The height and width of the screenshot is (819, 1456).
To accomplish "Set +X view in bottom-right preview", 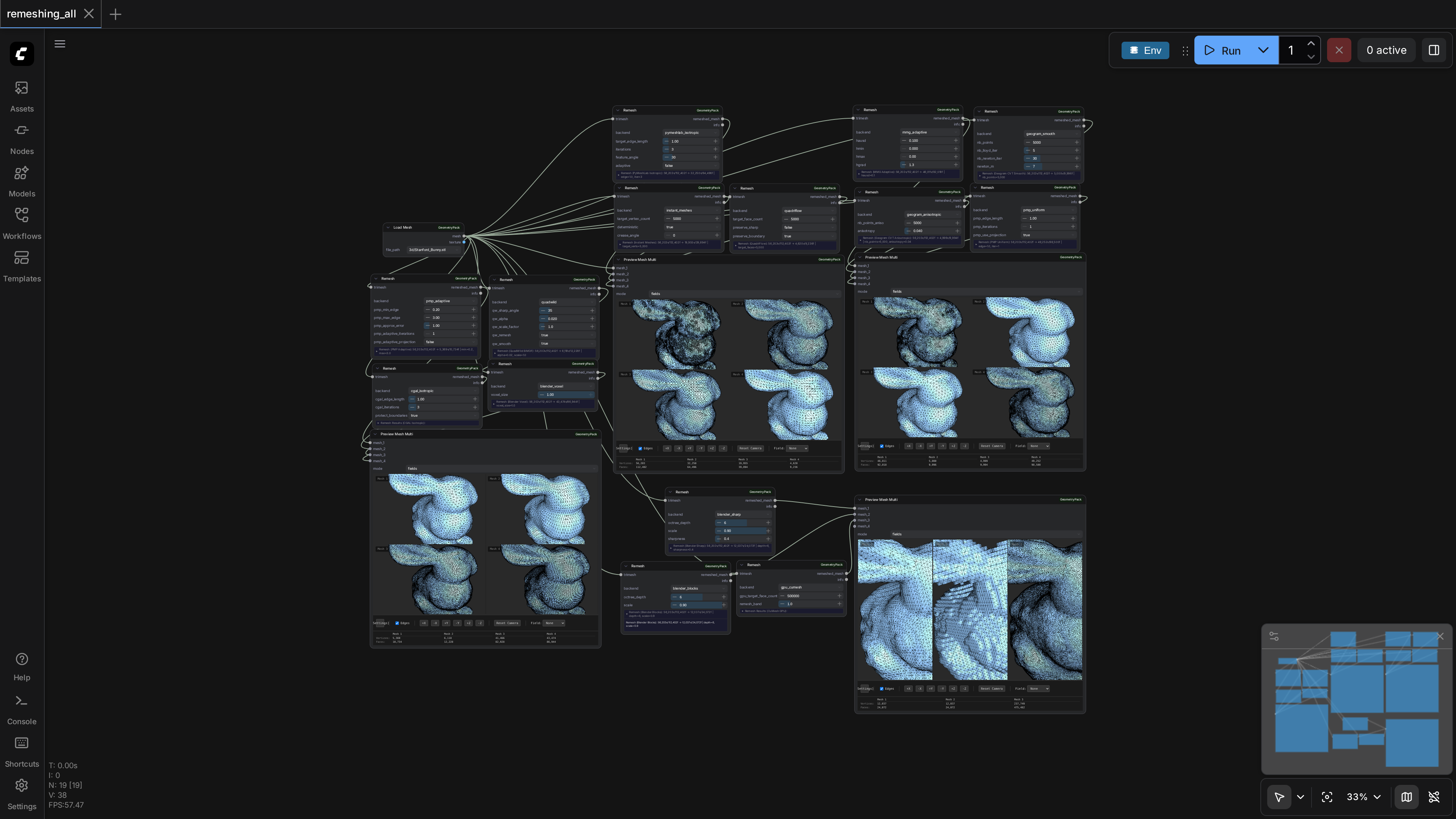I will 908,689.
